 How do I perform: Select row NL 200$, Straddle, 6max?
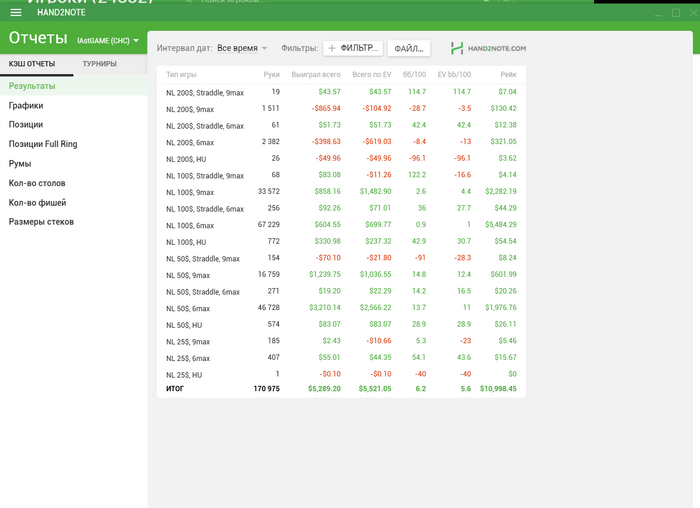click(x=341, y=125)
